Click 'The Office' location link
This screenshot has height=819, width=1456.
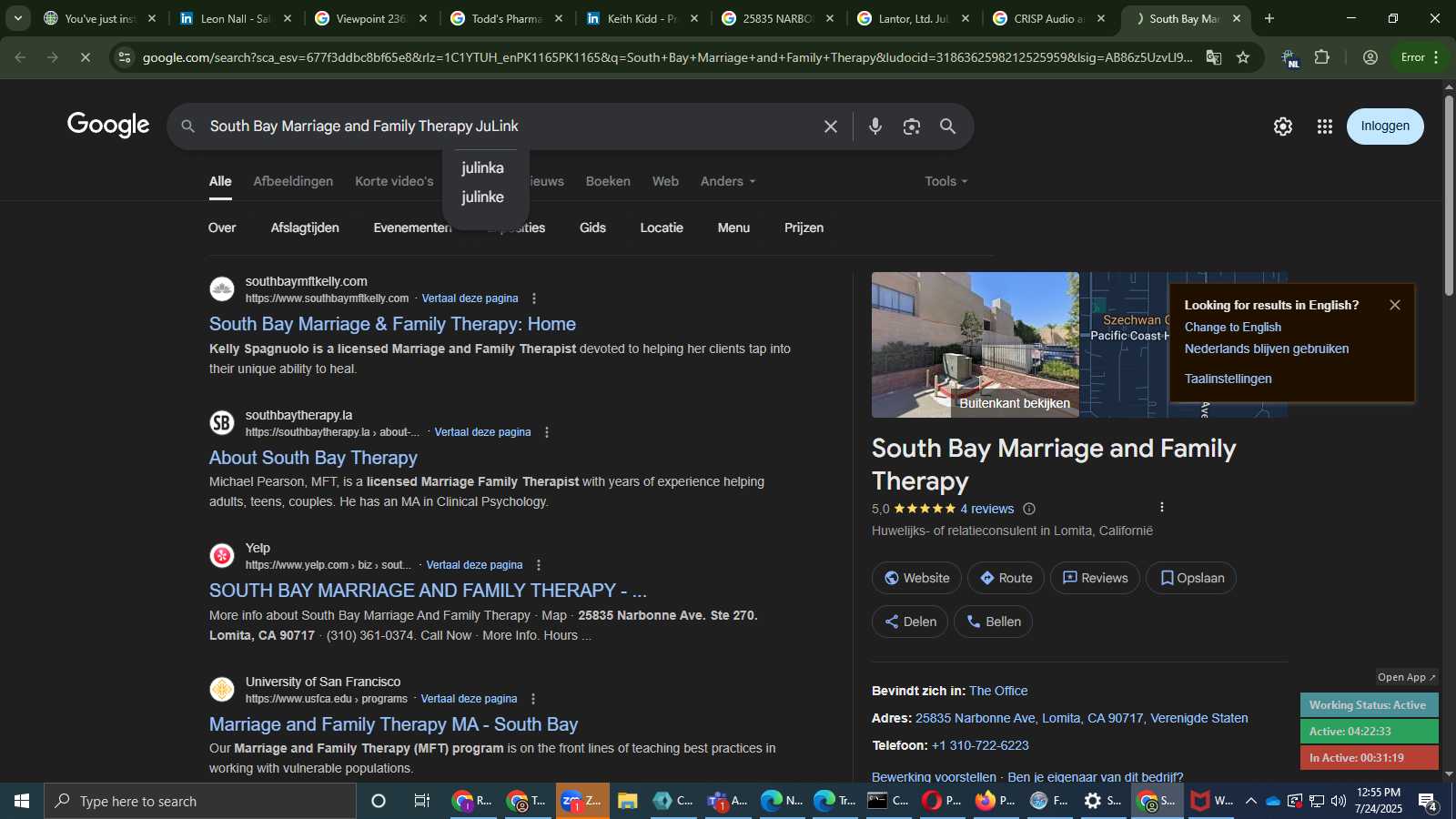pyautogui.click(x=998, y=691)
